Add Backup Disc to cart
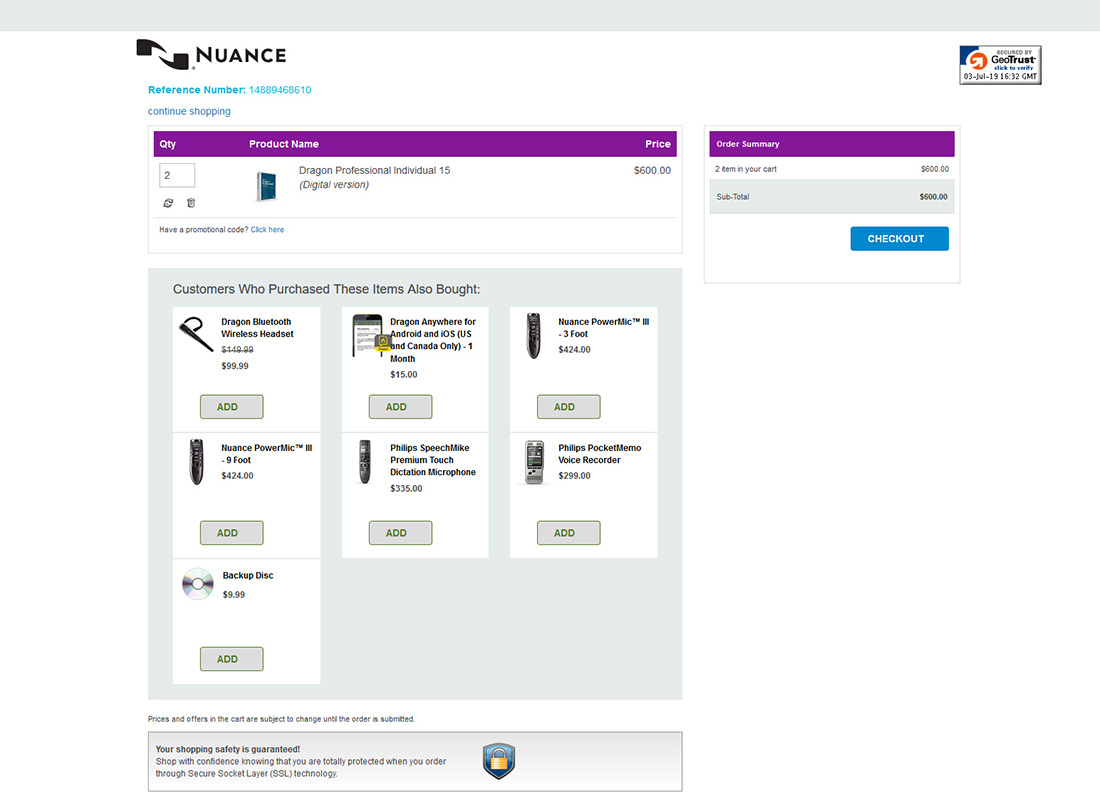 tap(232, 659)
